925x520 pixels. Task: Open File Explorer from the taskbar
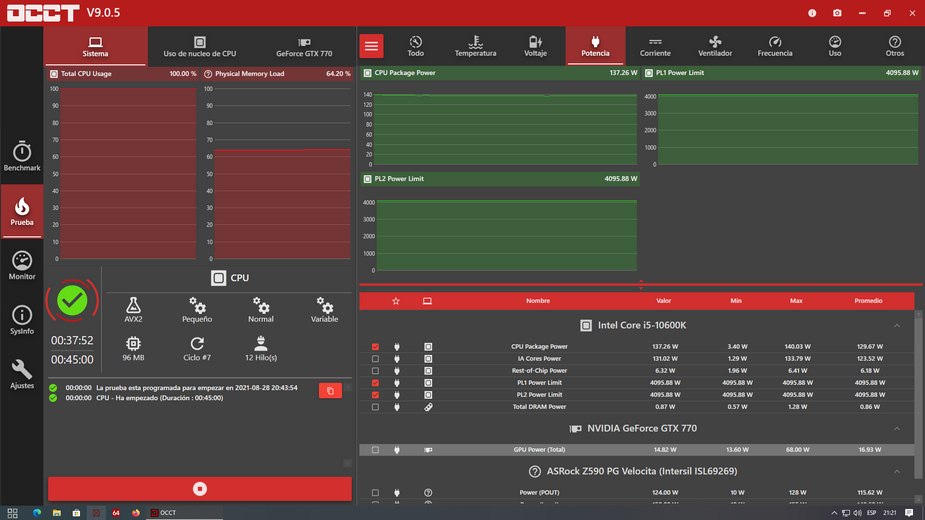(x=57, y=513)
